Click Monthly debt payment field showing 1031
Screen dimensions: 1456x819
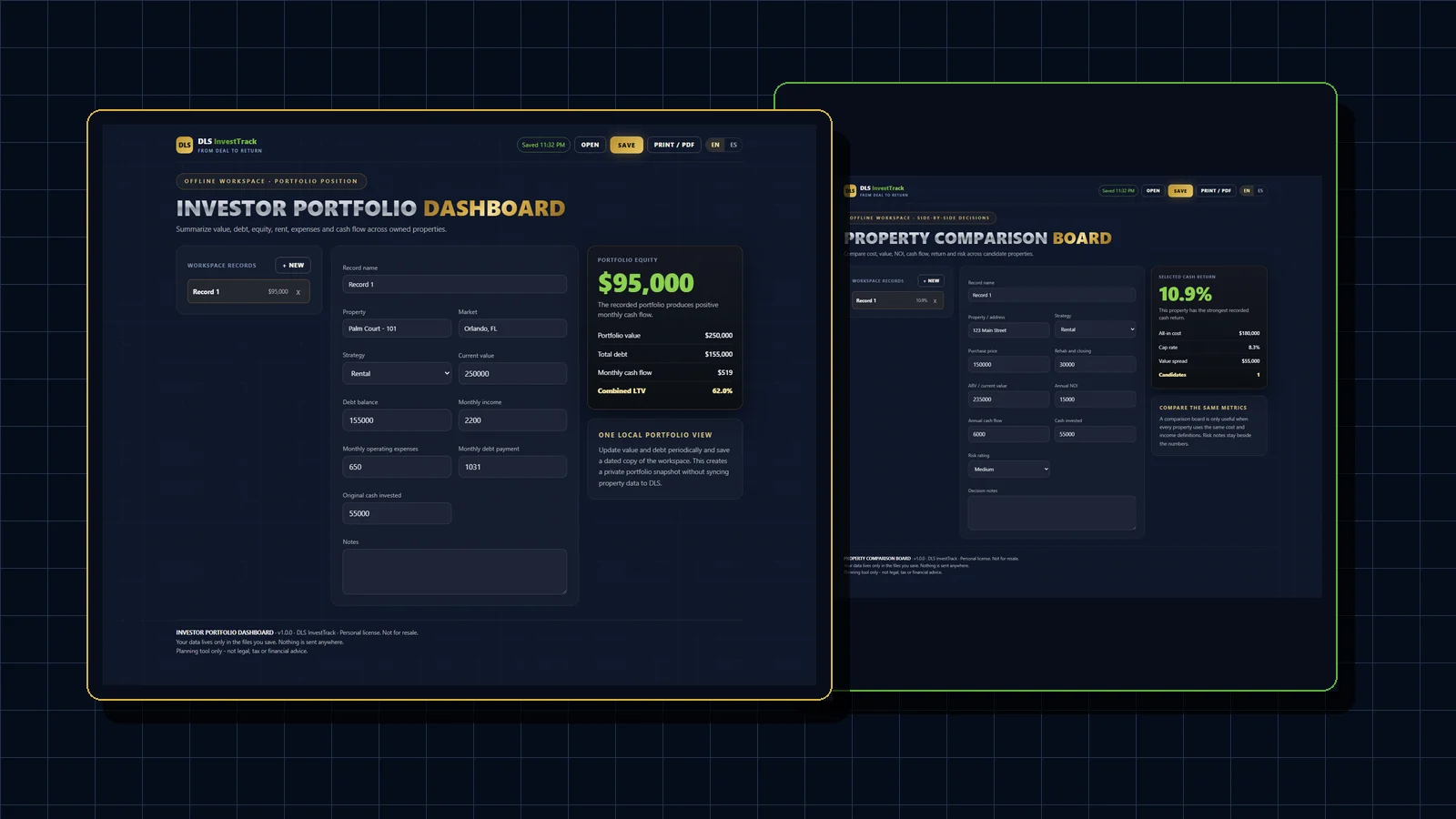click(x=512, y=467)
